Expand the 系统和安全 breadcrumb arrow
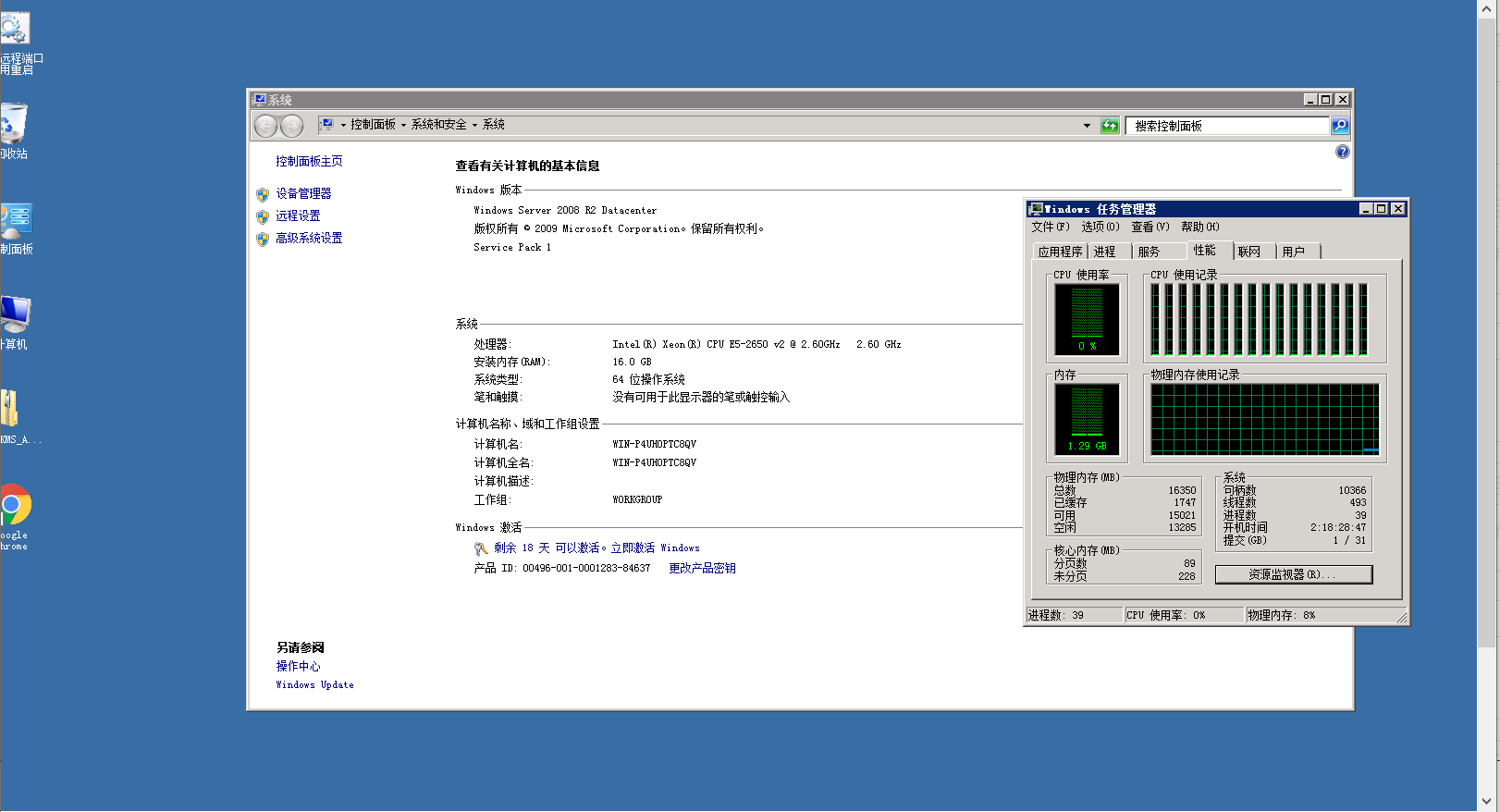The height and width of the screenshot is (812, 1500). pos(474,125)
